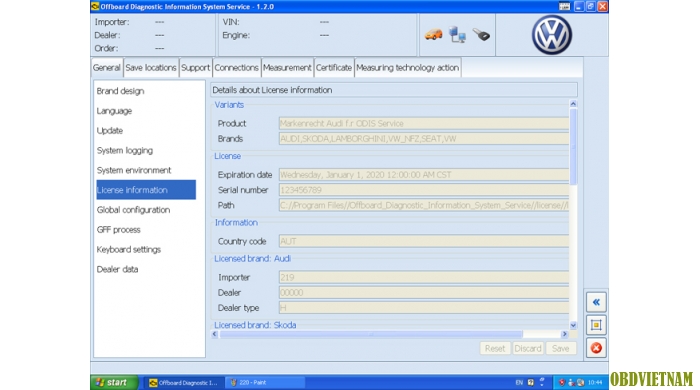Open the Measurement tab

point(287,68)
